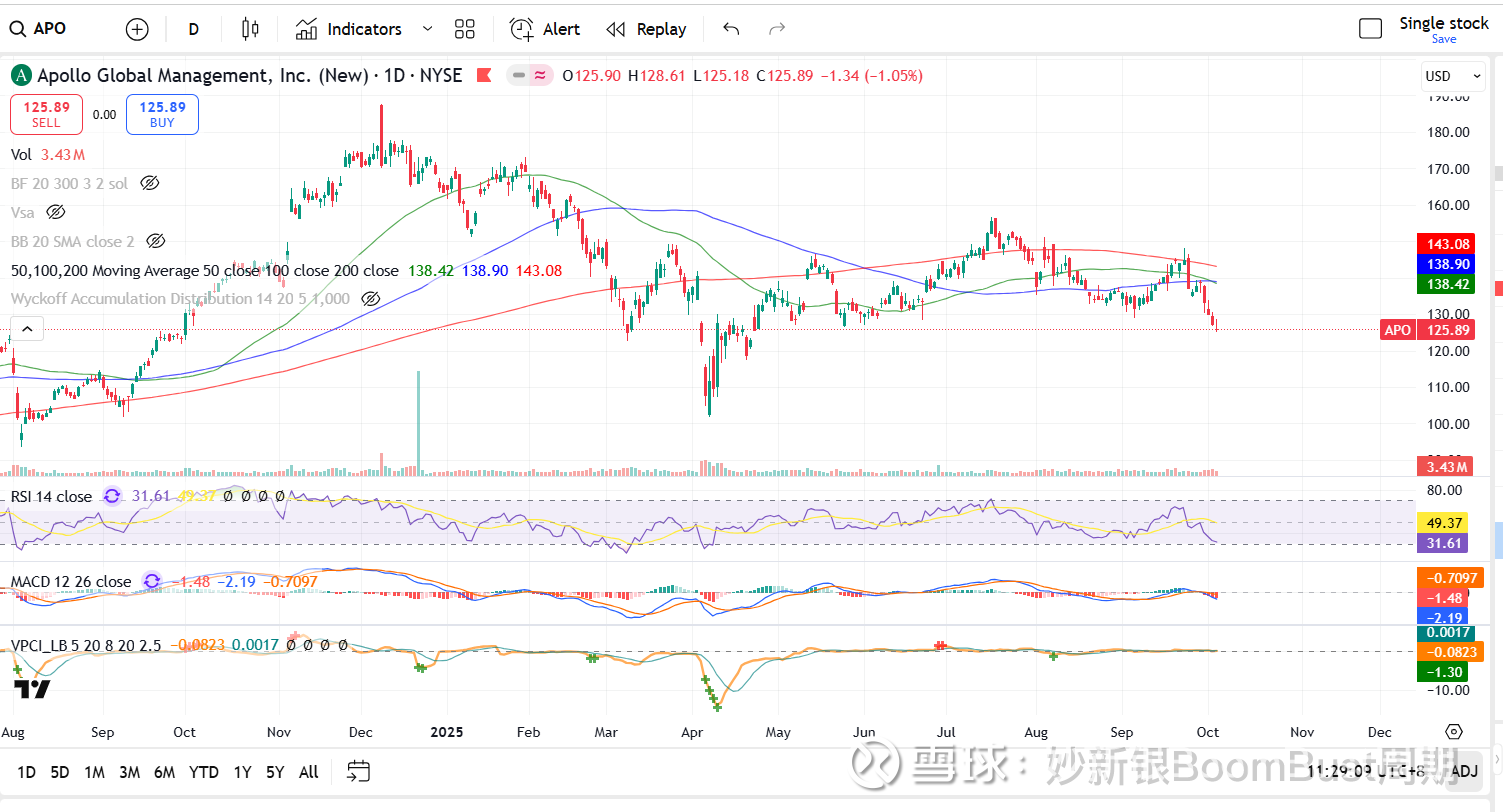The width and height of the screenshot is (1503, 812).
Task: Redo the last chart action
Action: point(777,29)
